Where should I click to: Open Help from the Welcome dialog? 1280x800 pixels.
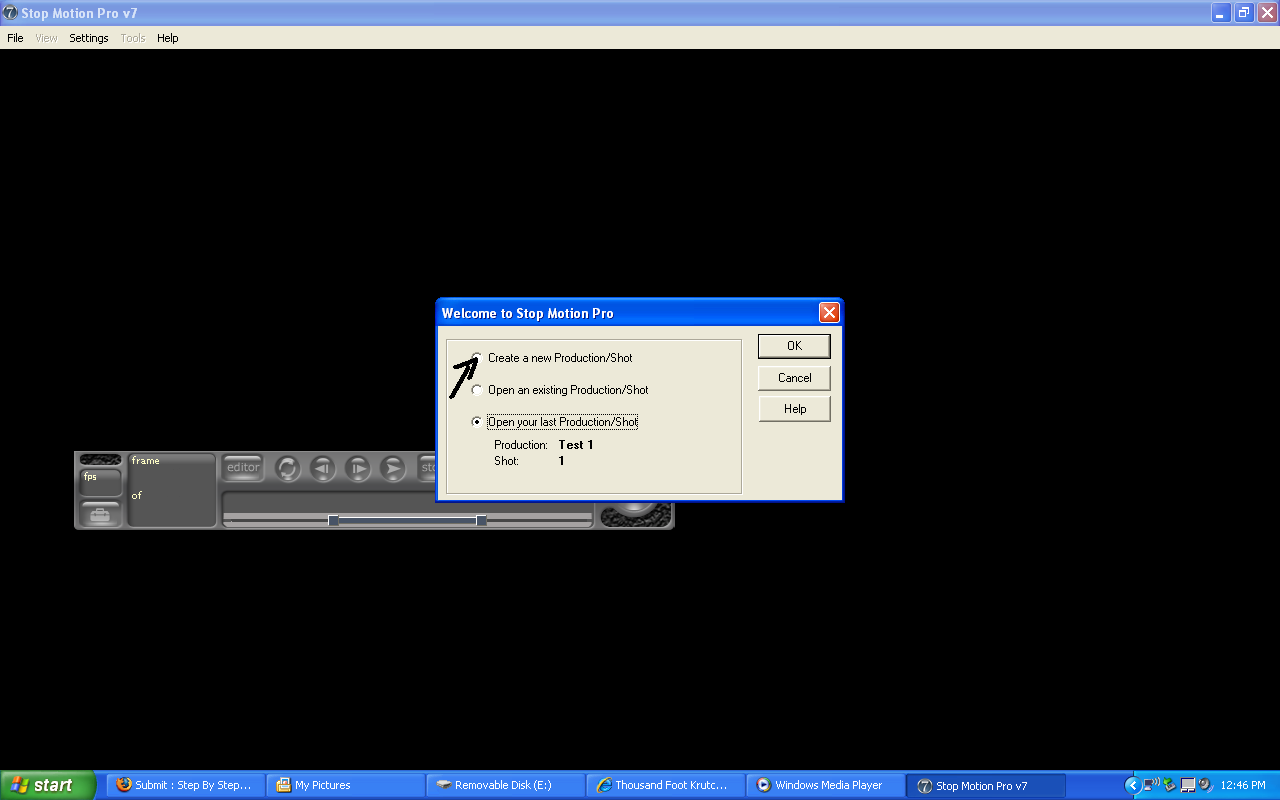point(794,409)
